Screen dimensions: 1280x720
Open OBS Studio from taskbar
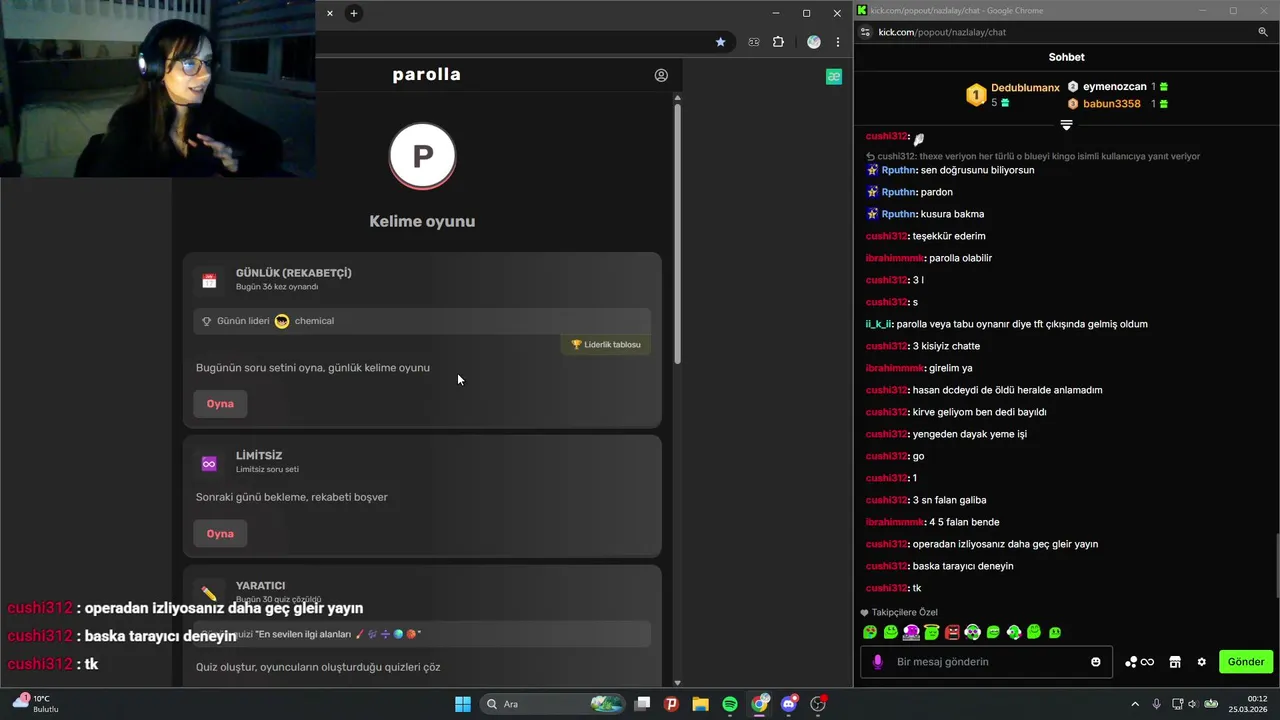[x=819, y=704]
